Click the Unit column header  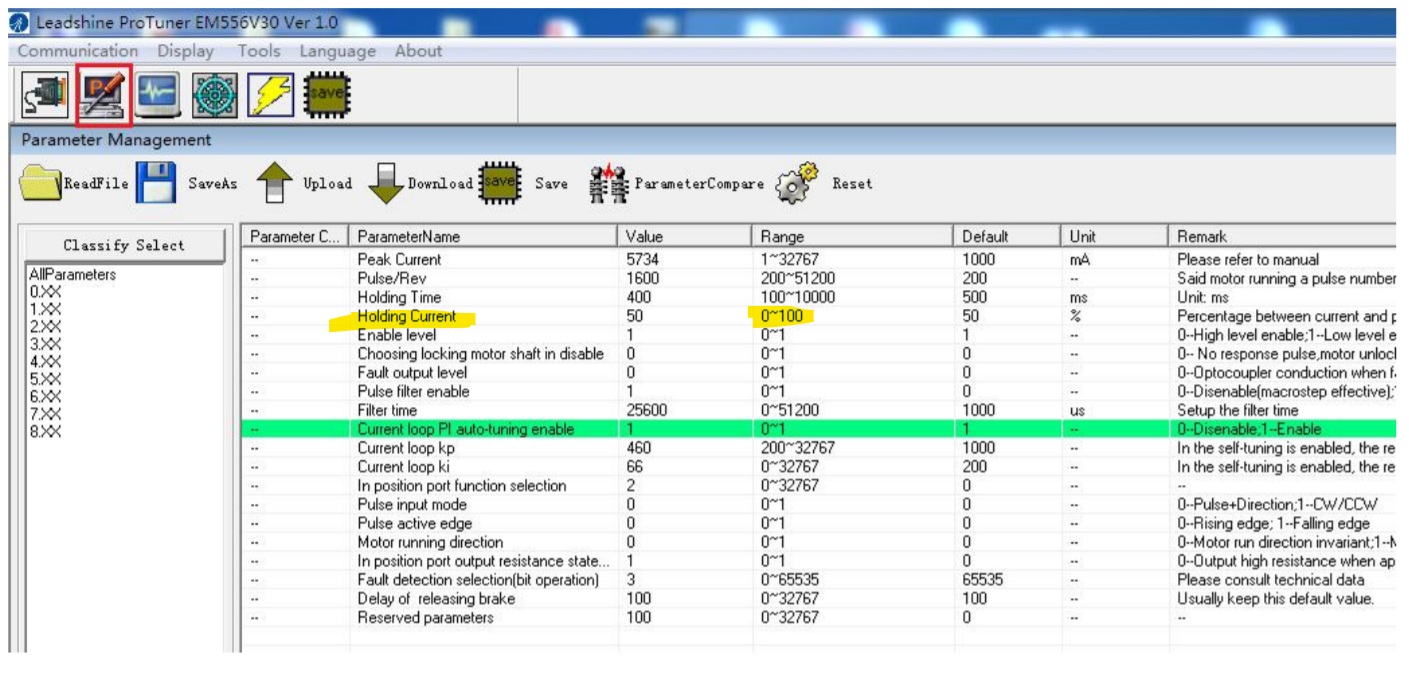(x=1115, y=237)
